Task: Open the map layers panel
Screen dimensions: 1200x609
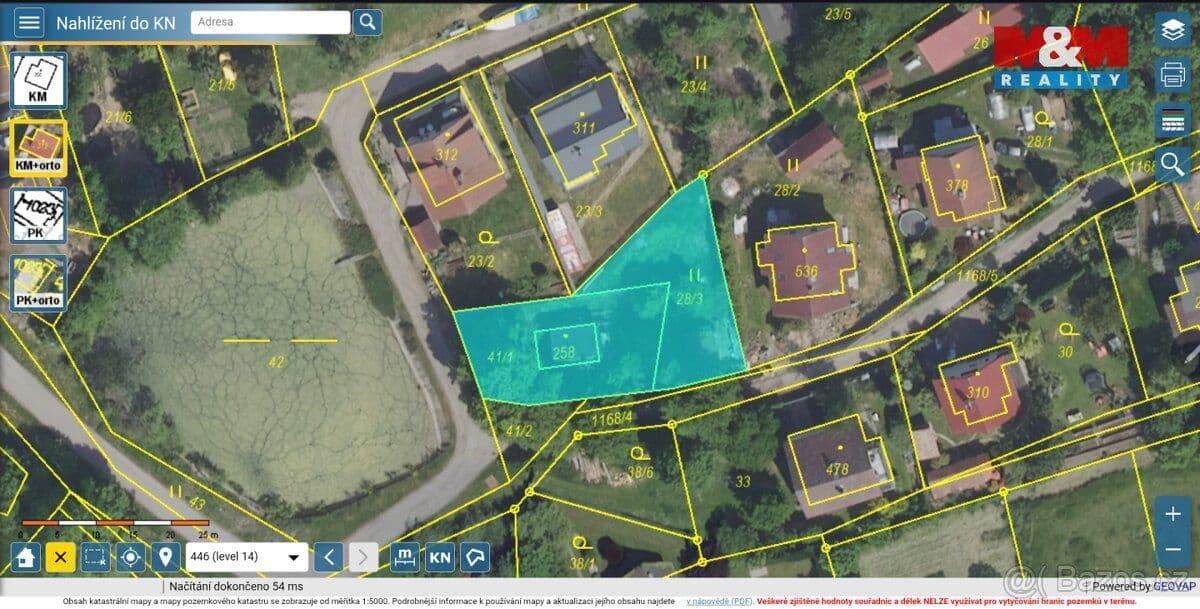Action: pos(1172,28)
